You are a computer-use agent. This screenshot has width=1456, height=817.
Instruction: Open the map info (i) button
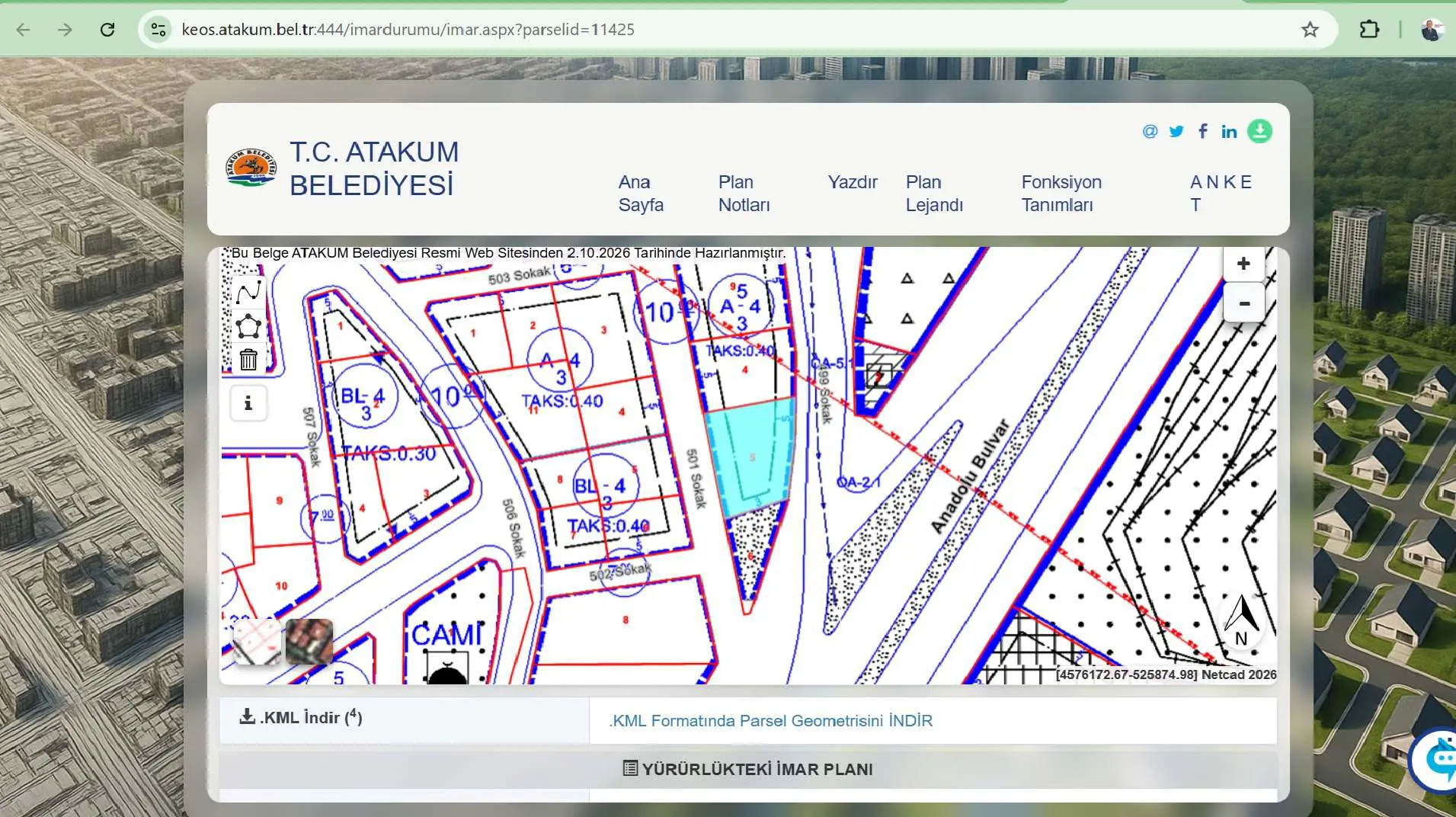pos(248,403)
